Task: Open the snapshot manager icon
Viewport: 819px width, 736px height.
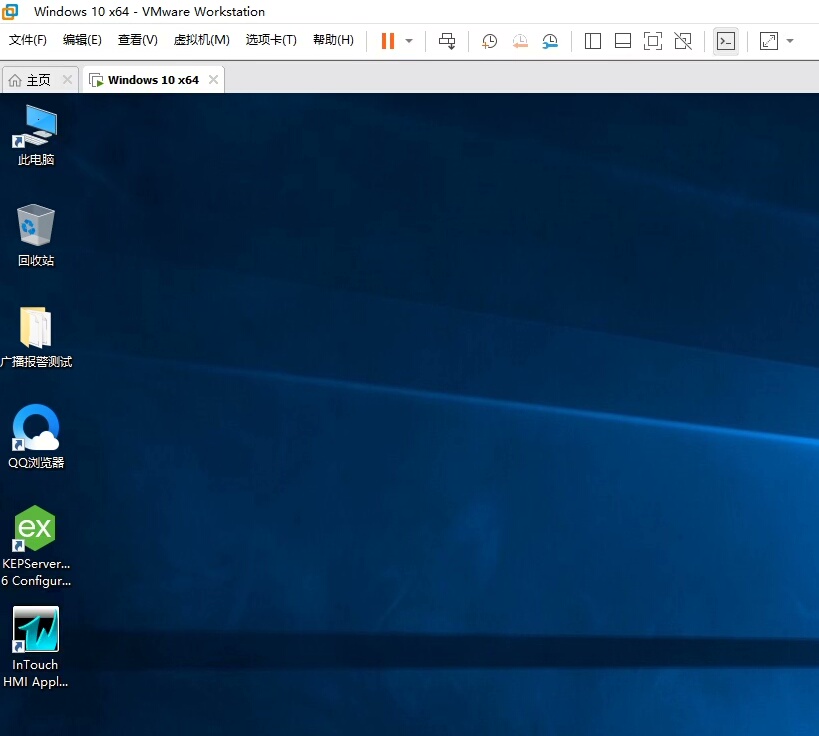Action: (550, 41)
